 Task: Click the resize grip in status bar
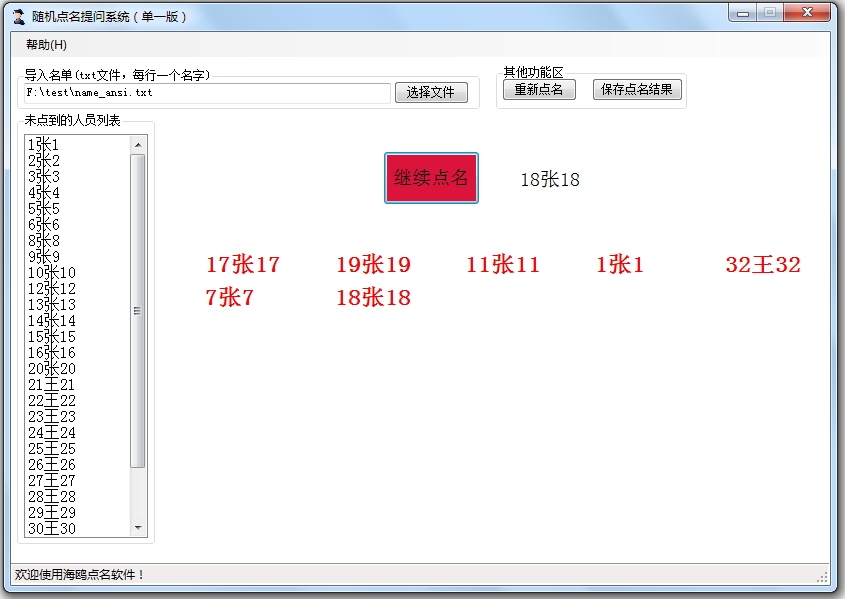[822, 577]
